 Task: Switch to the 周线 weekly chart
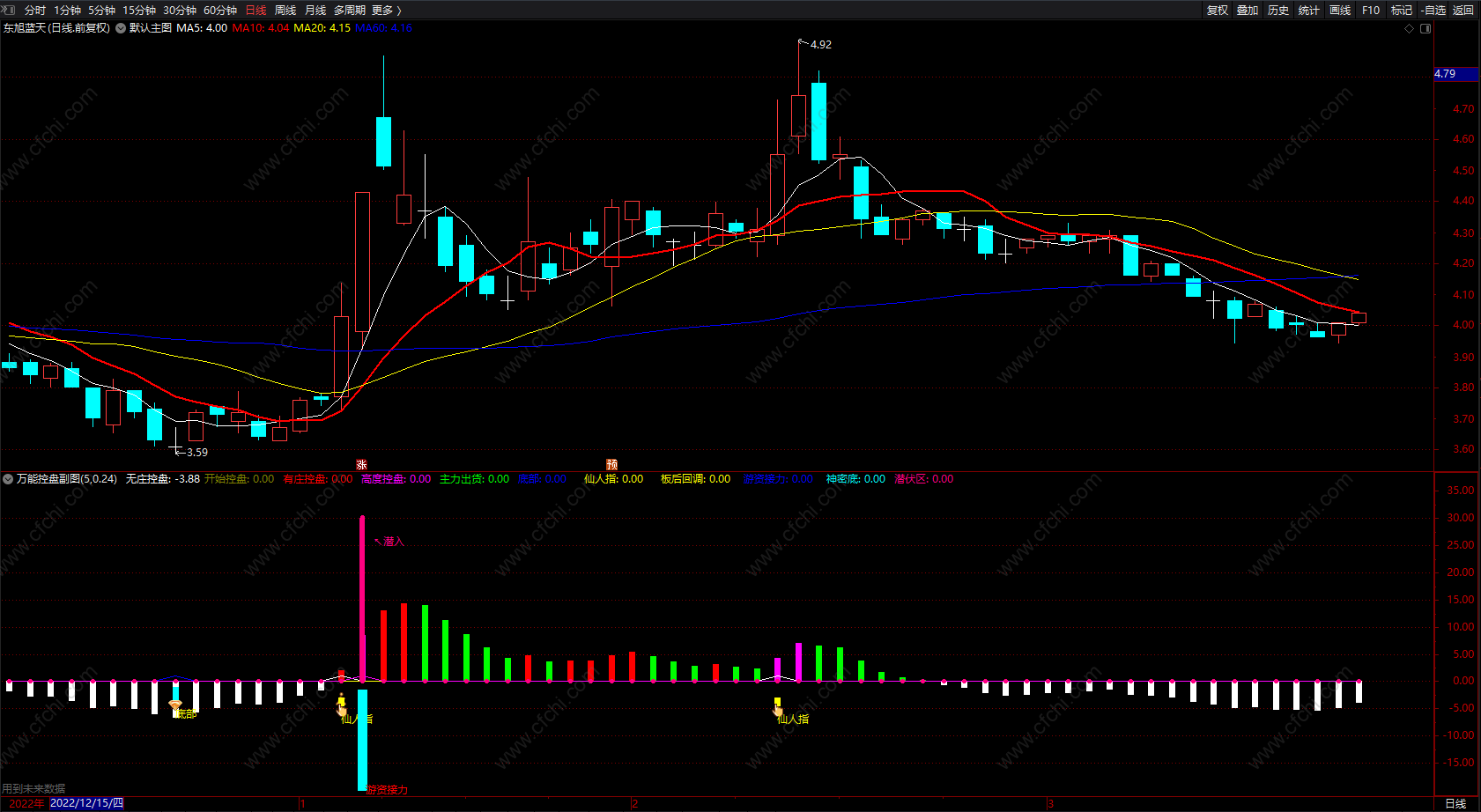(285, 11)
